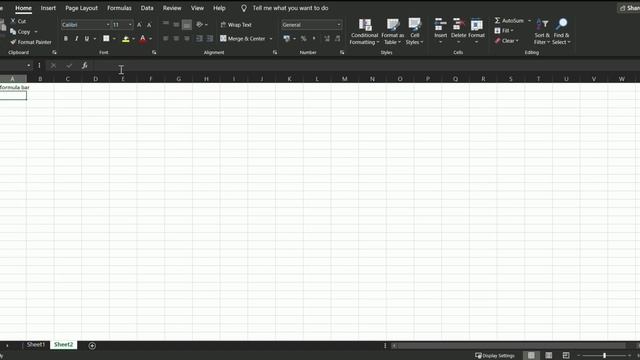Click the Cell Styles button

tap(415, 31)
